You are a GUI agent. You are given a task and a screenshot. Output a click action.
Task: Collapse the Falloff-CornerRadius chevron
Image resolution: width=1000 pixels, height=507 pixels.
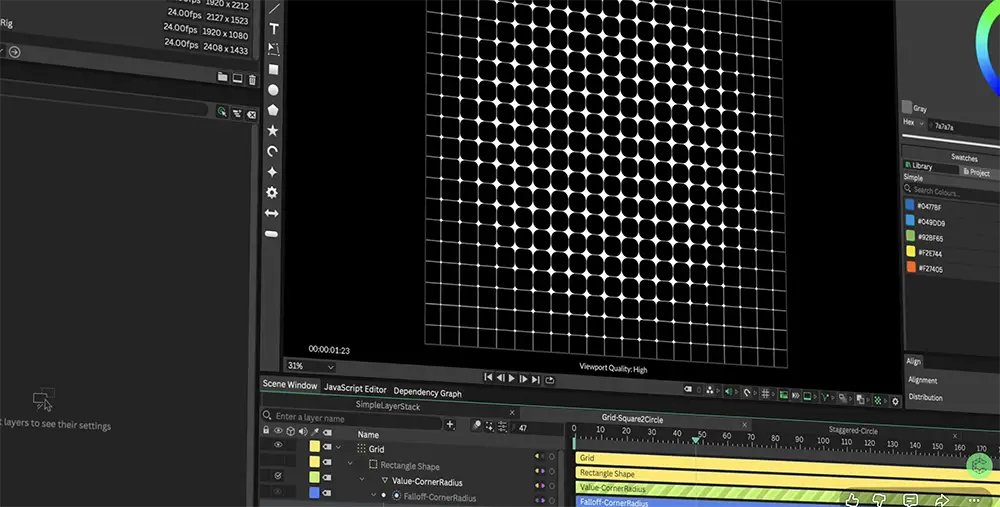374,494
